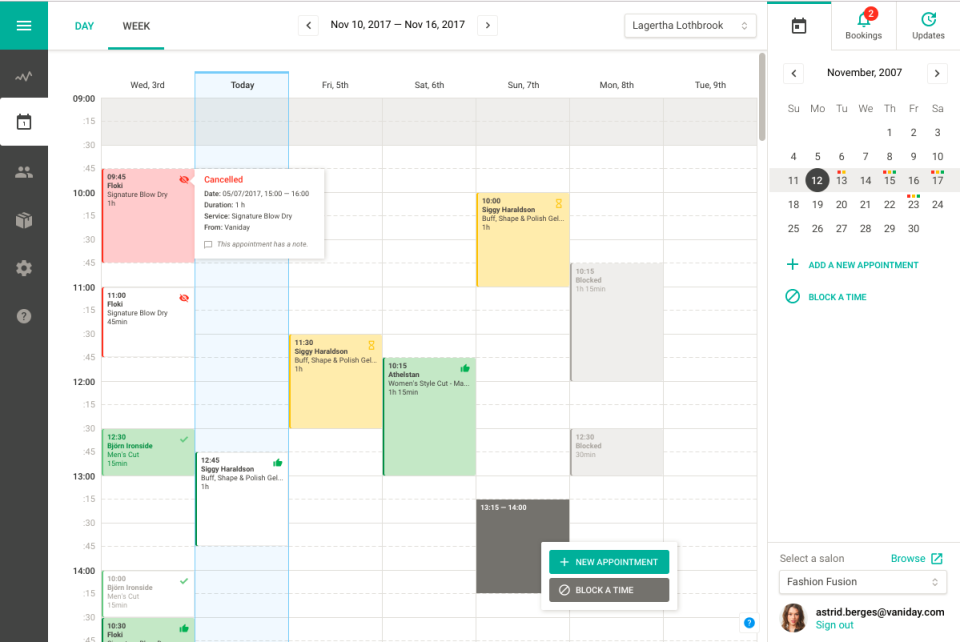
Task: Select the 16th in the mini calendar
Action: click(x=913, y=180)
